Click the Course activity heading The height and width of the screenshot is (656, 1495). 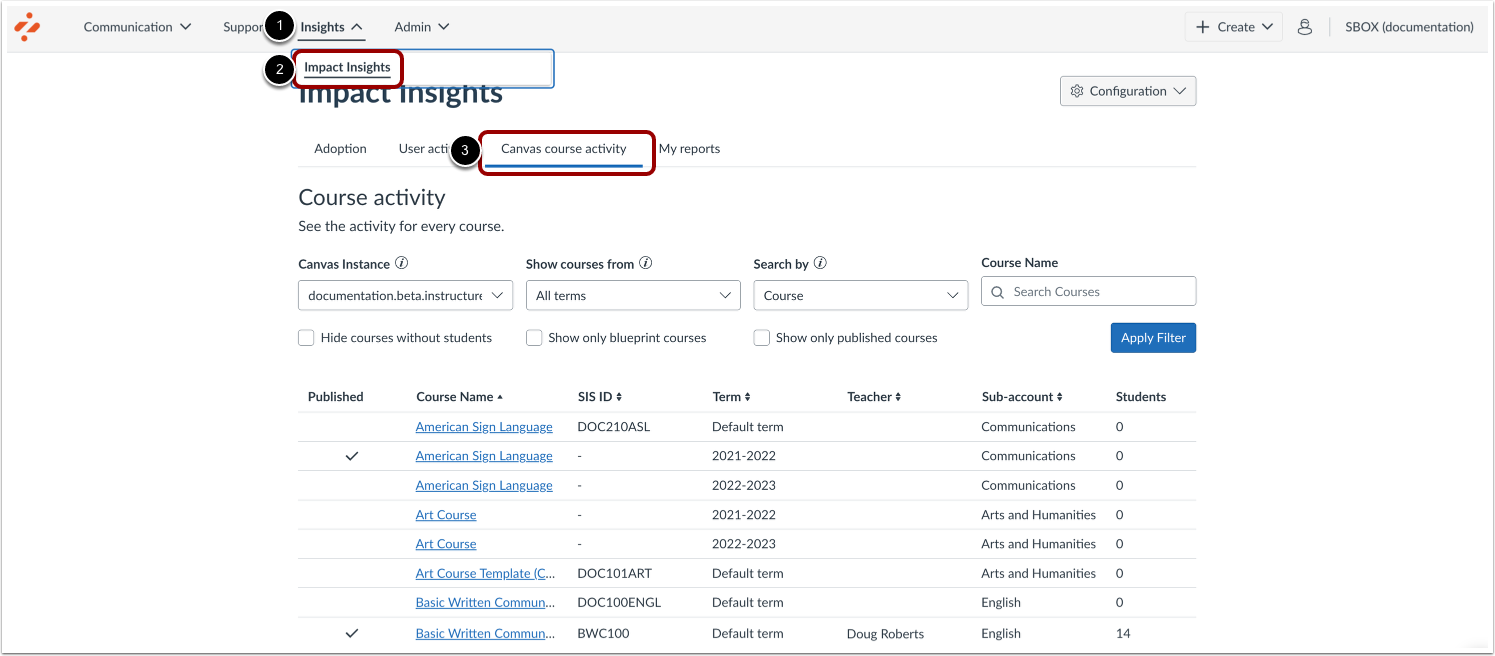(x=372, y=197)
